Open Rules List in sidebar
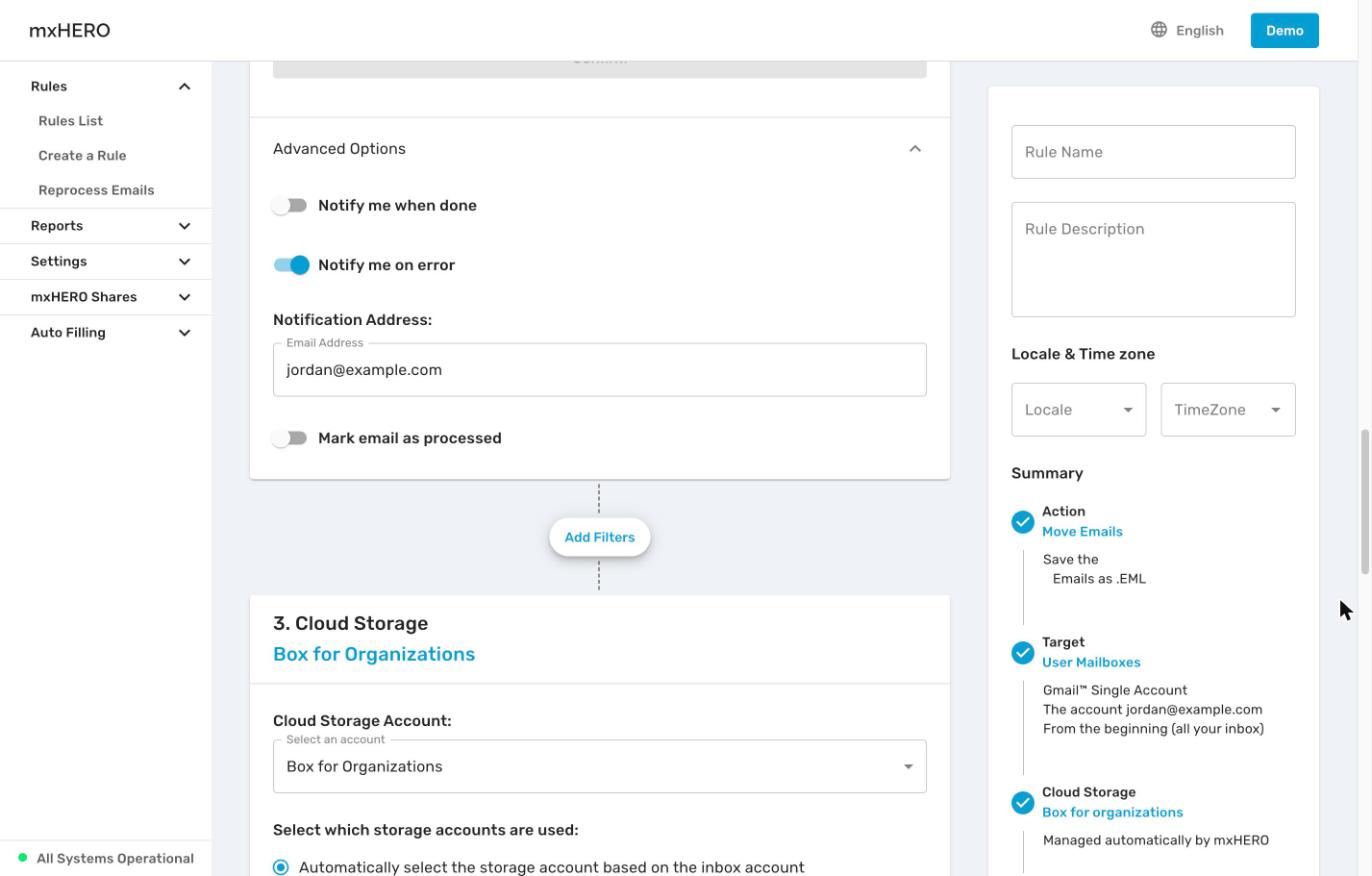The width and height of the screenshot is (1372, 876). (71, 121)
